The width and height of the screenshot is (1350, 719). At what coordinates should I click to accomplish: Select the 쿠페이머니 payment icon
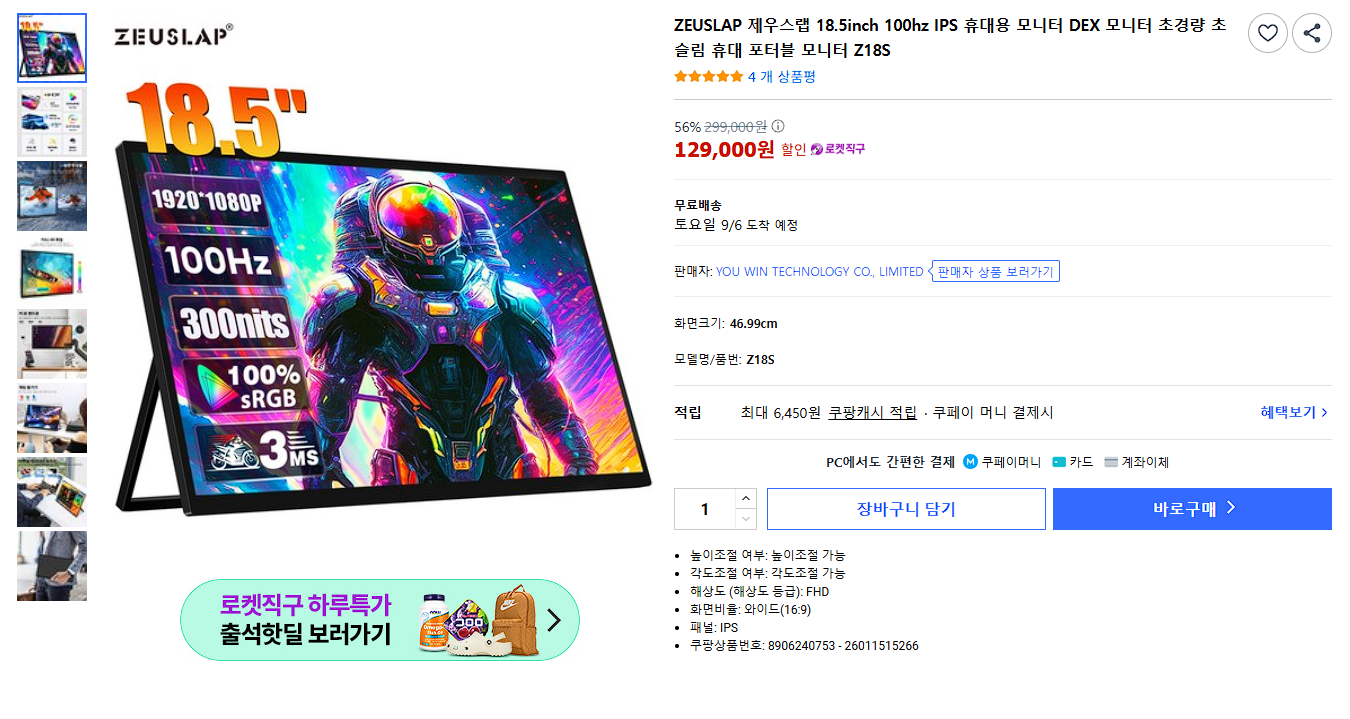pyautogui.click(x=970, y=462)
